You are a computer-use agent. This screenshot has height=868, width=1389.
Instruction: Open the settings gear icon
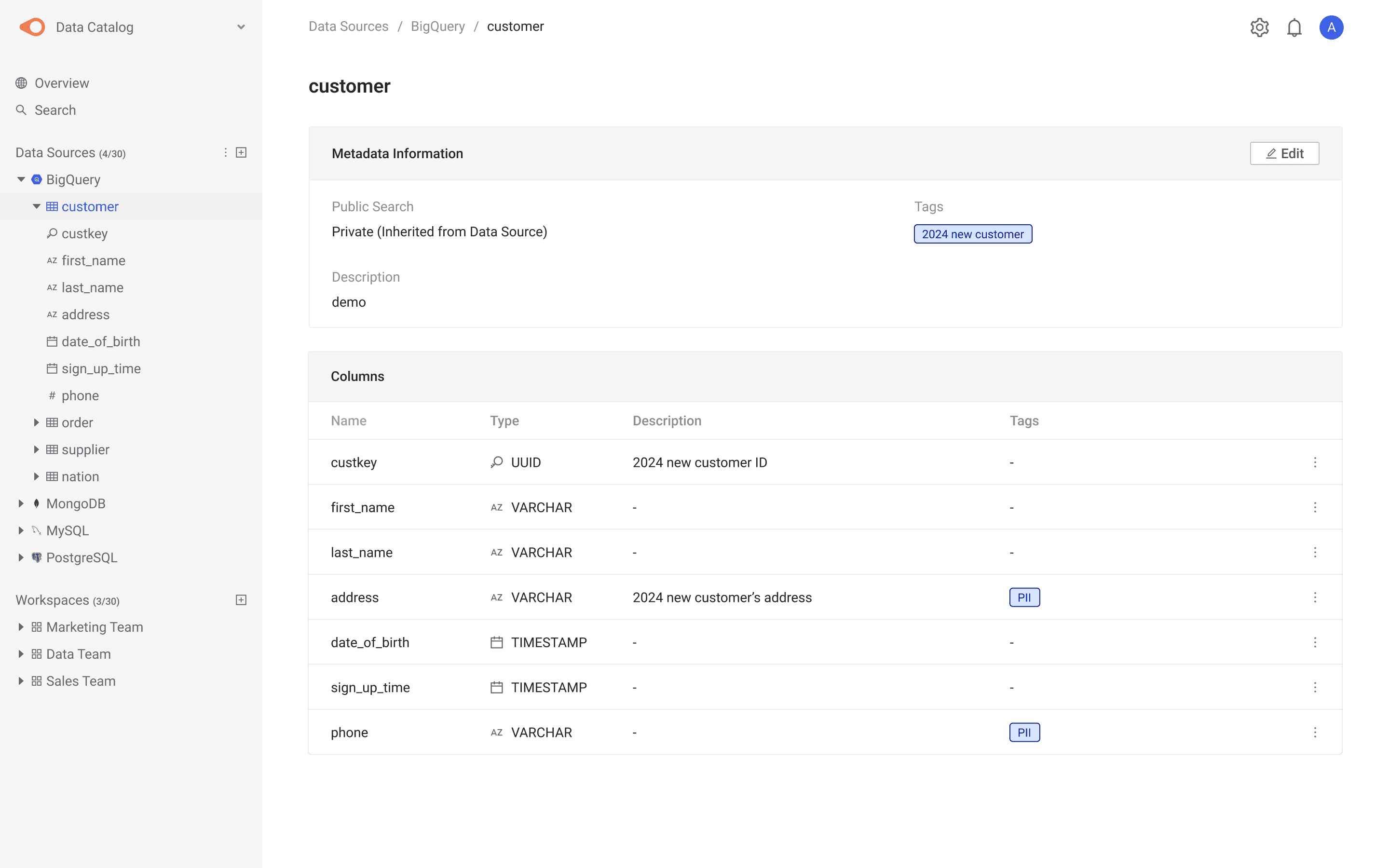(1259, 27)
